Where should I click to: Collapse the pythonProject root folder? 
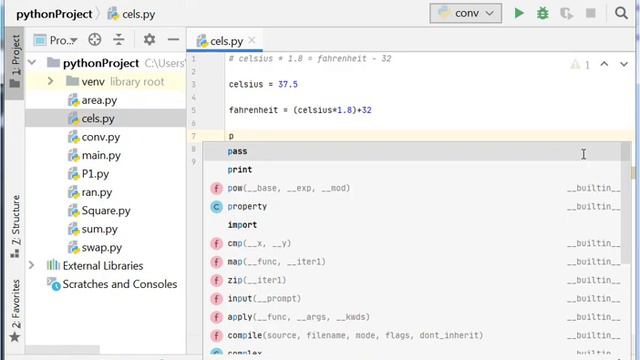(32, 63)
